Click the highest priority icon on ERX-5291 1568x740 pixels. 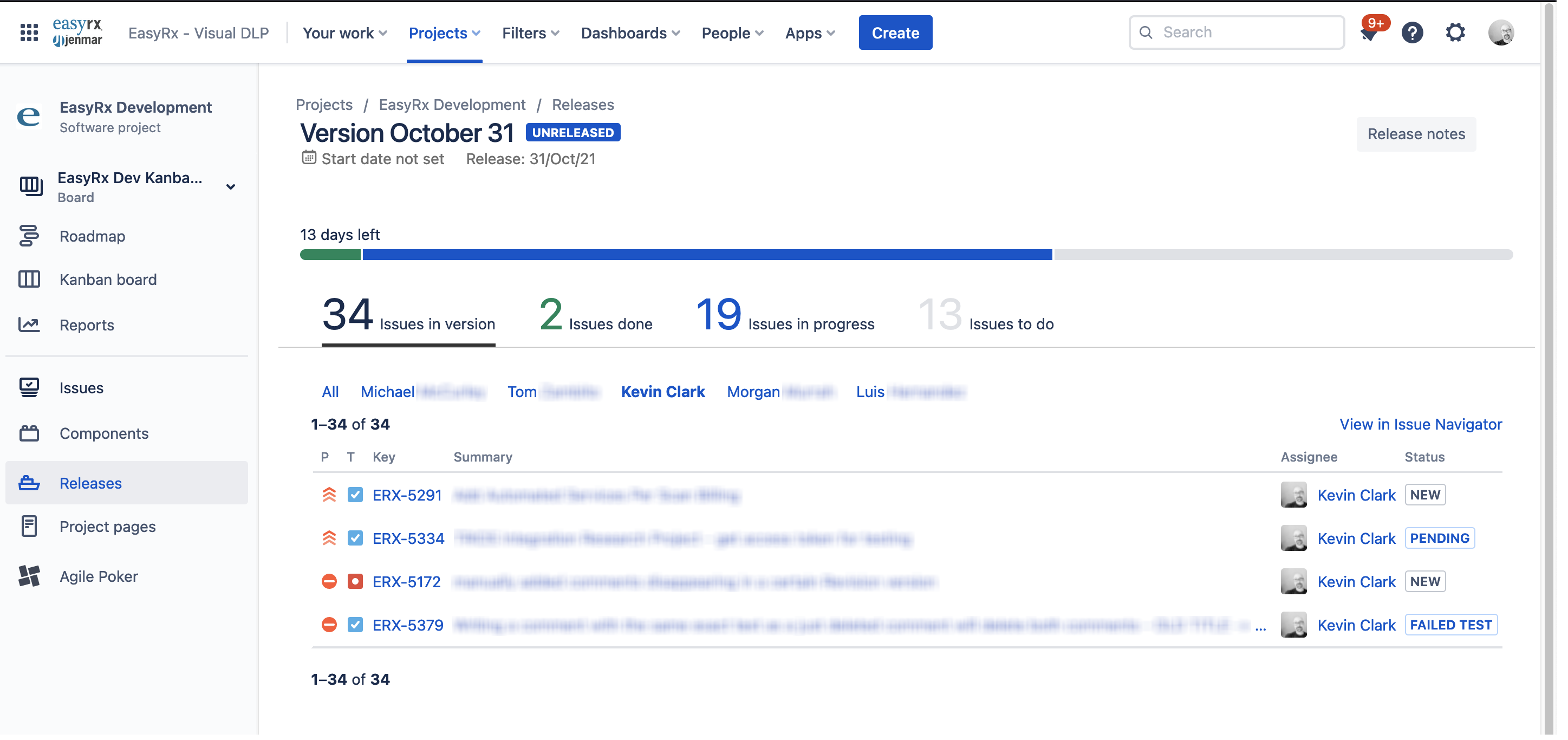pyautogui.click(x=329, y=495)
